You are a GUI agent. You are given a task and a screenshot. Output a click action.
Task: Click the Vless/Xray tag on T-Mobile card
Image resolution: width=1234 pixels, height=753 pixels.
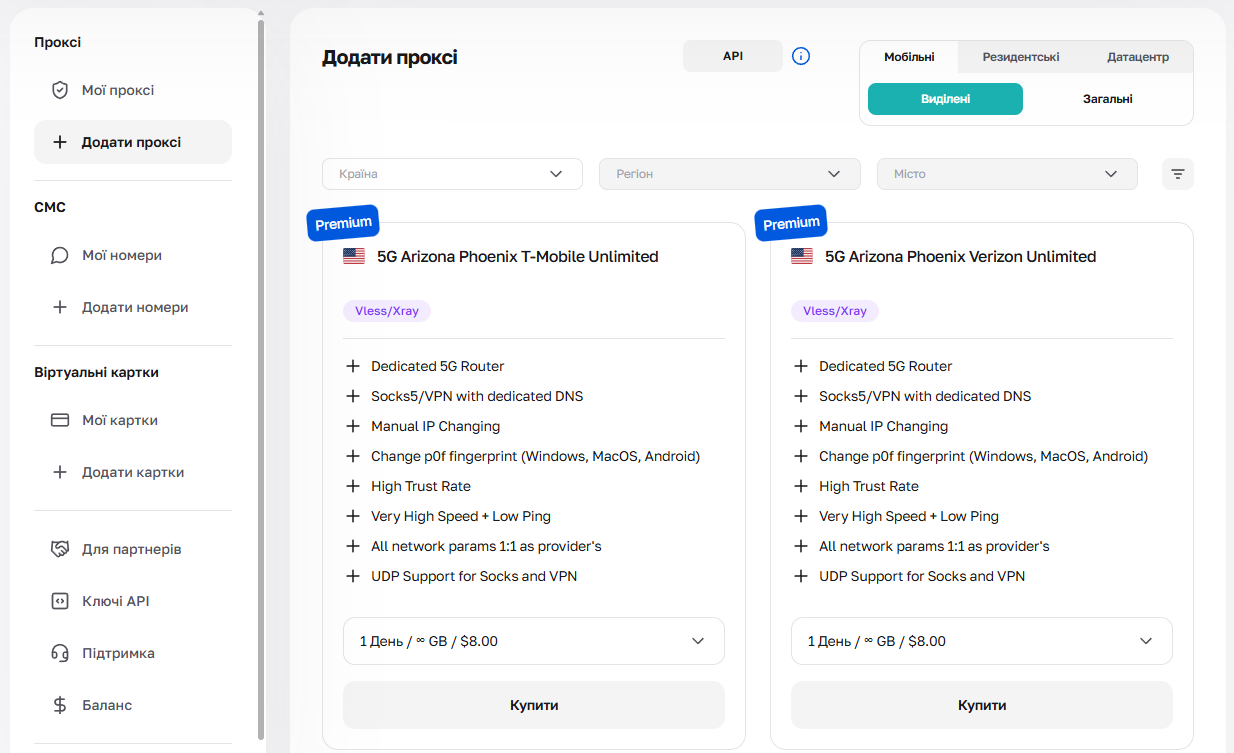click(x=386, y=311)
